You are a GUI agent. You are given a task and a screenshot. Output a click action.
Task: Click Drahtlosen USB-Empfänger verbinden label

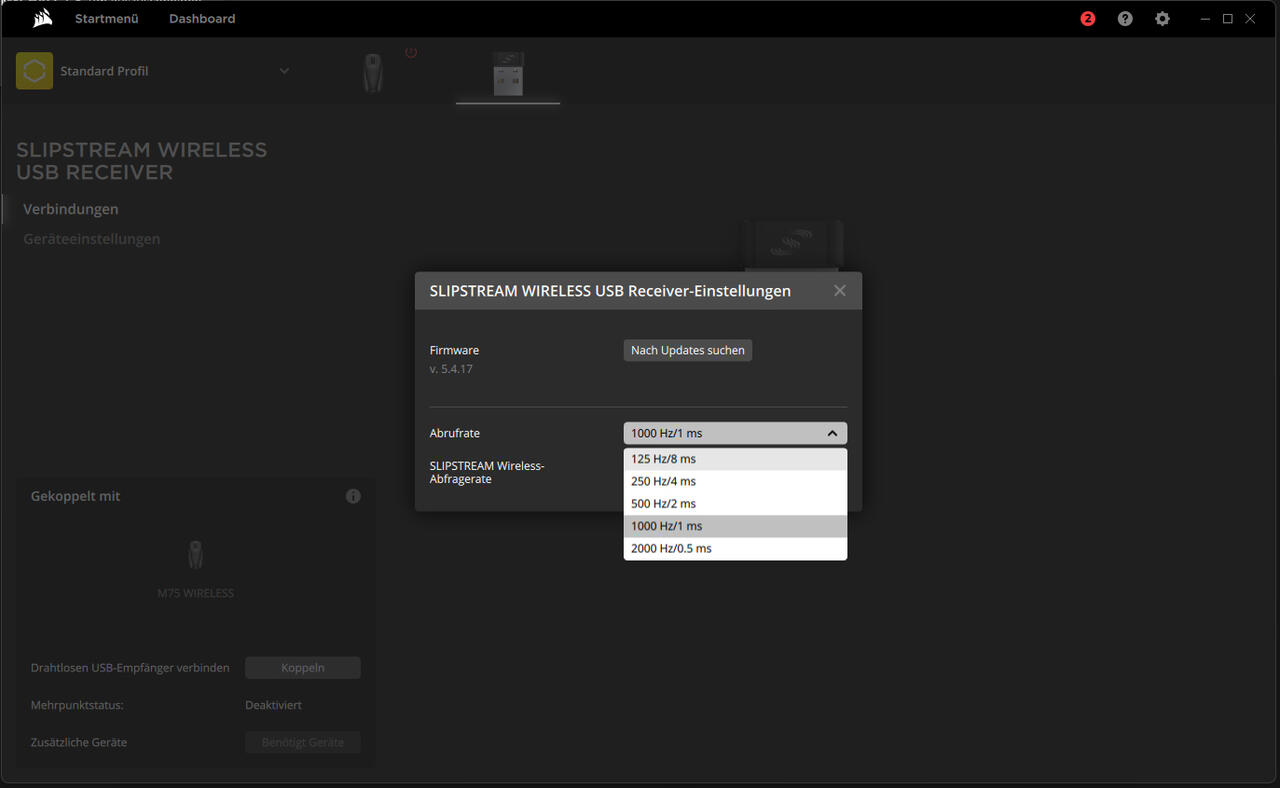click(130, 668)
